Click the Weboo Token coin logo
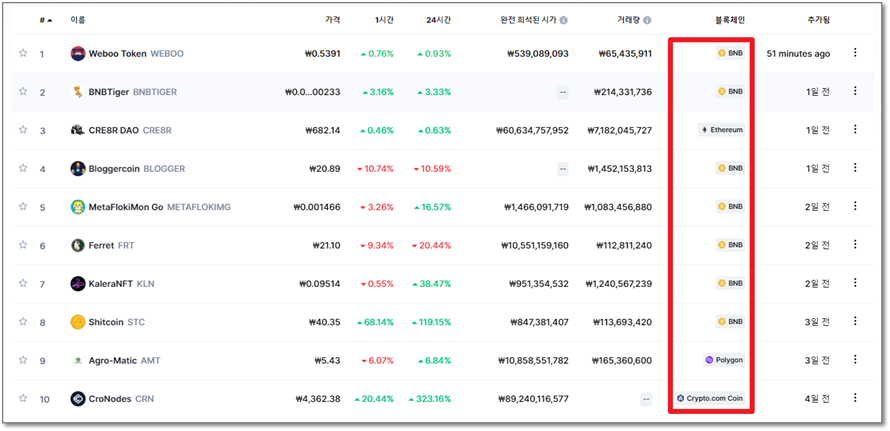Viewport: 890px width, 431px height. click(x=78, y=53)
